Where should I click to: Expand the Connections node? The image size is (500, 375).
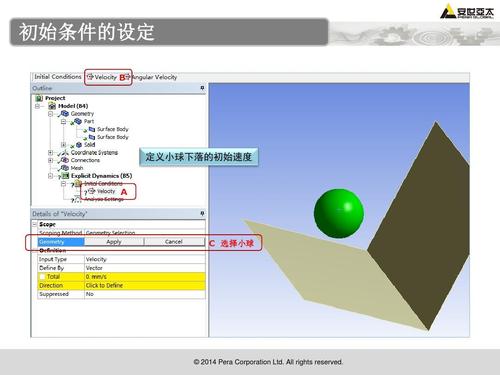(50, 160)
